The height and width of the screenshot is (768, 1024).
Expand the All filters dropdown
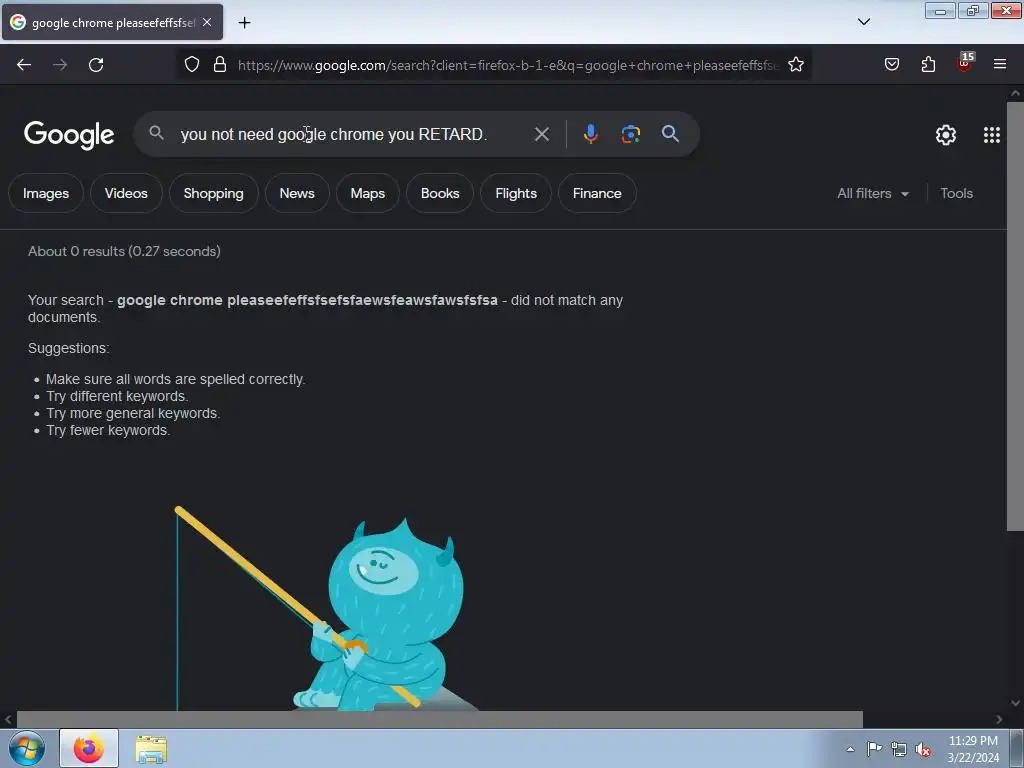[873, 193]
